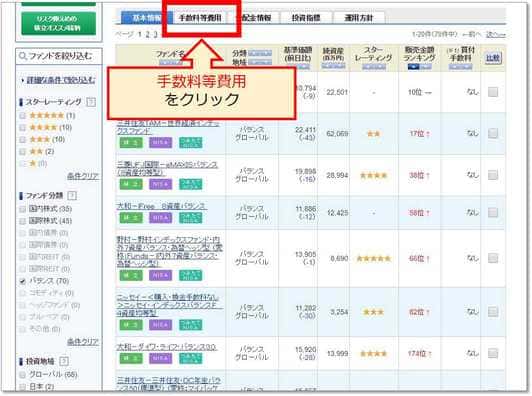
Task: Click sort arrows under 販売金額ランキング column header
Action: [419, 67]
